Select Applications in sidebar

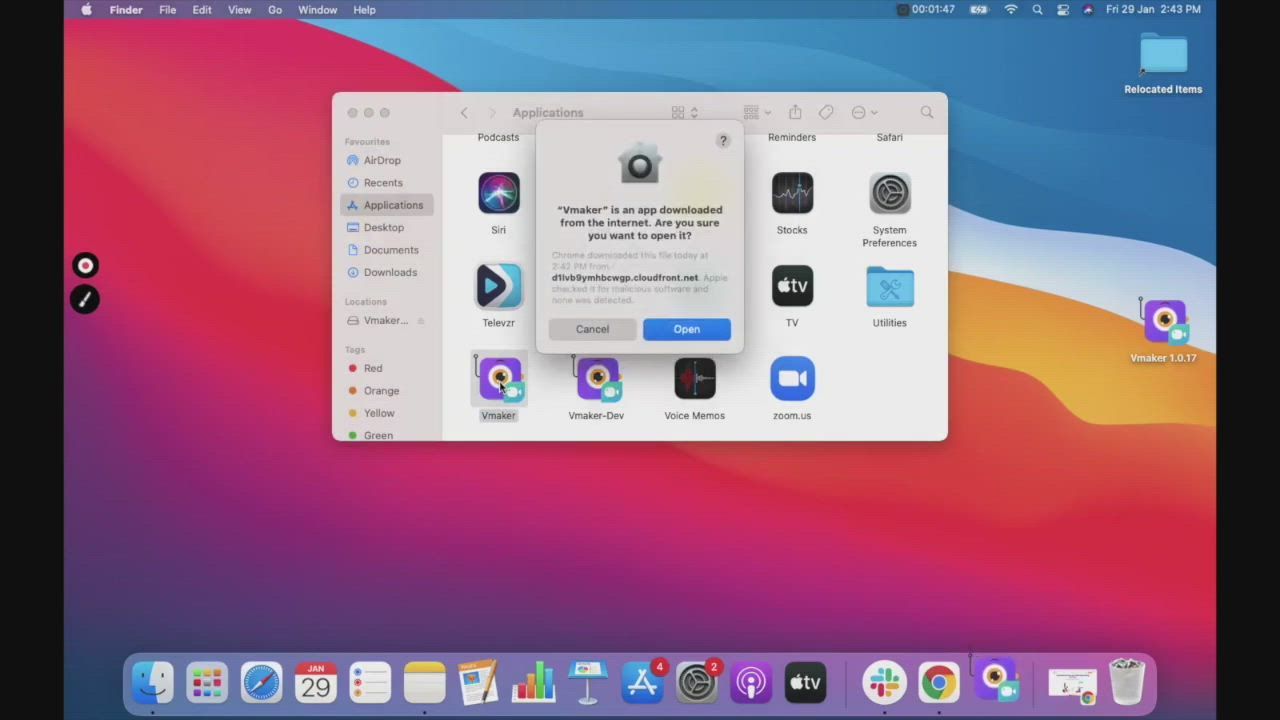(x=387, y=205)
